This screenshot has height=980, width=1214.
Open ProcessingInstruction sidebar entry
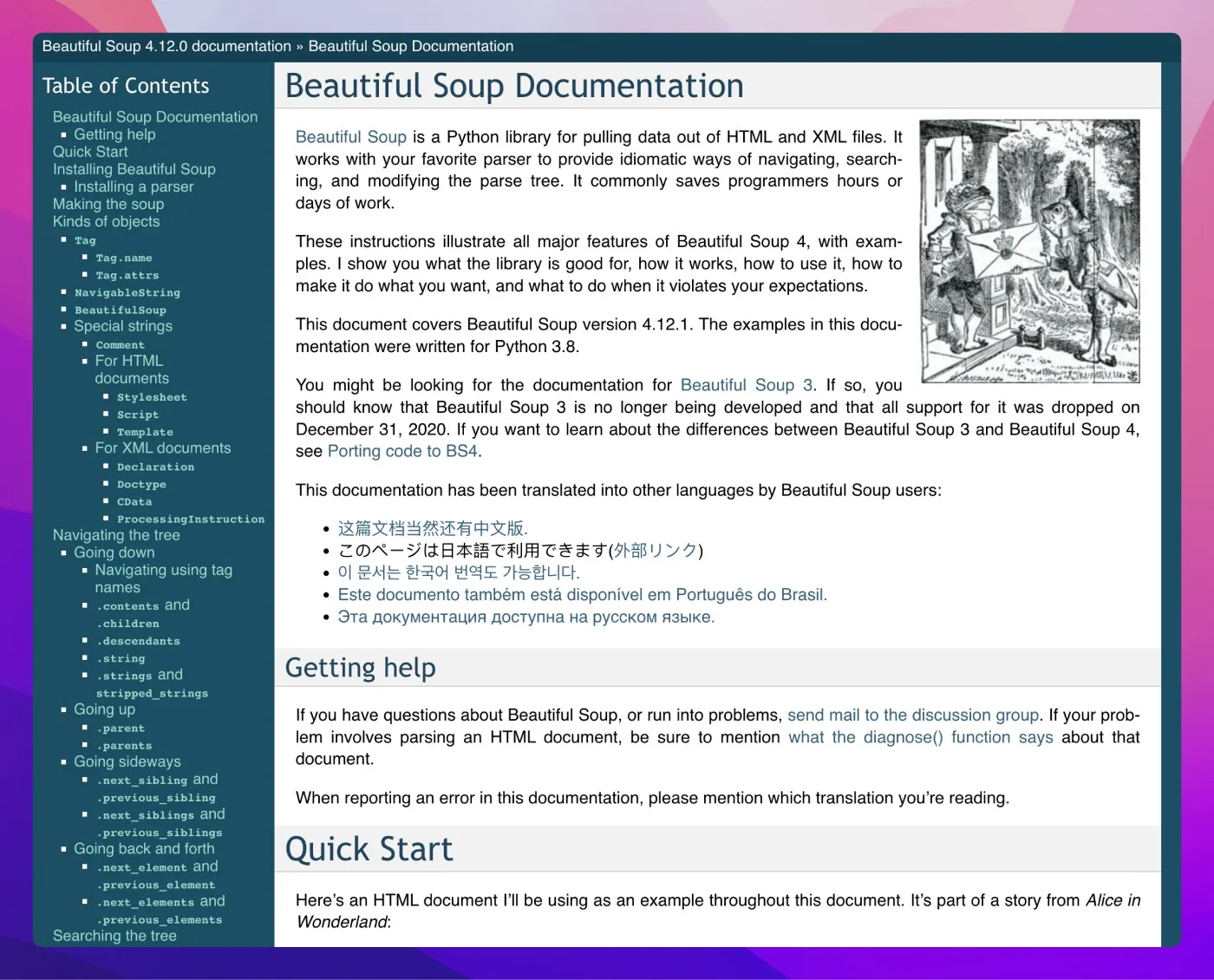point(191,519)
